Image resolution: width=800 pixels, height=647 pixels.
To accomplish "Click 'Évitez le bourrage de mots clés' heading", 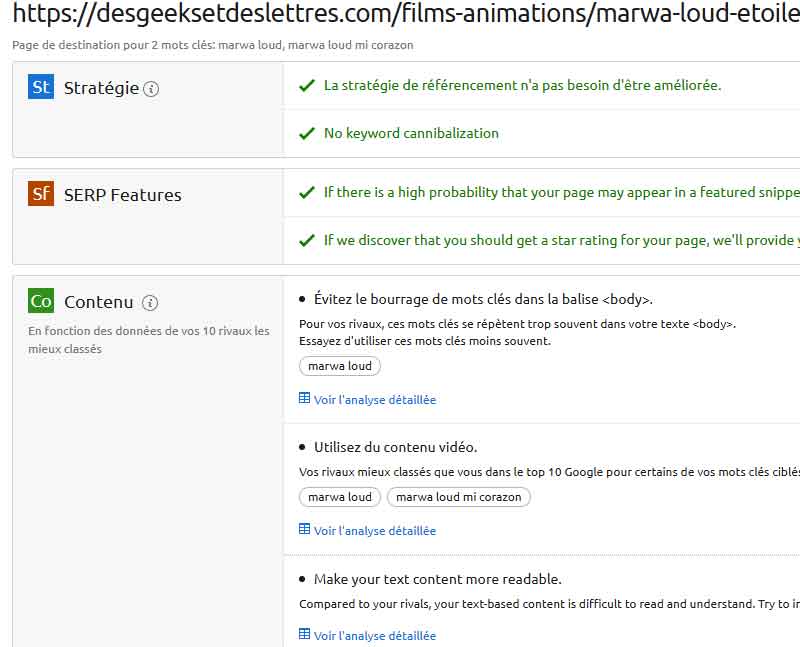I will (483, 299).
